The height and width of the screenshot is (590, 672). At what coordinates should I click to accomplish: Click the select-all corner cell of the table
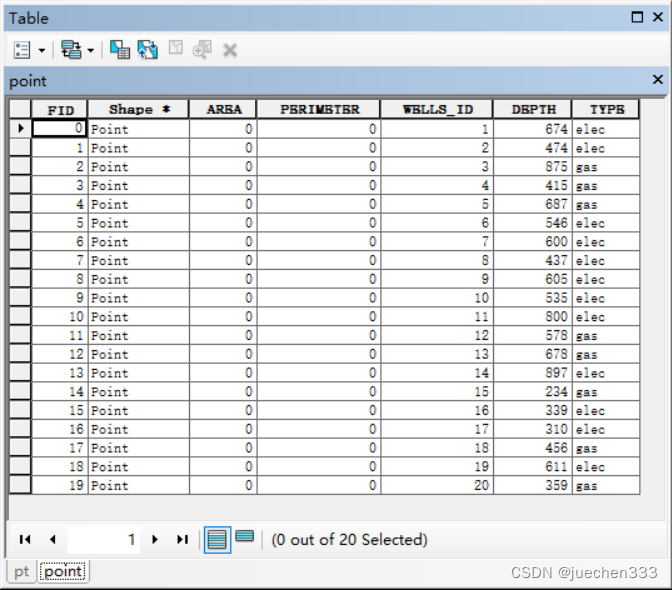(20, 110)
